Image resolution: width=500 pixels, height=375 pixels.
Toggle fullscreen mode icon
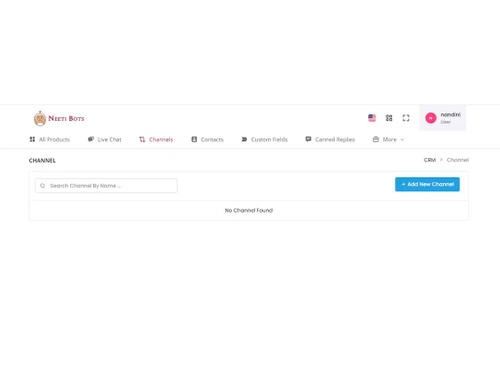point(406,118)
